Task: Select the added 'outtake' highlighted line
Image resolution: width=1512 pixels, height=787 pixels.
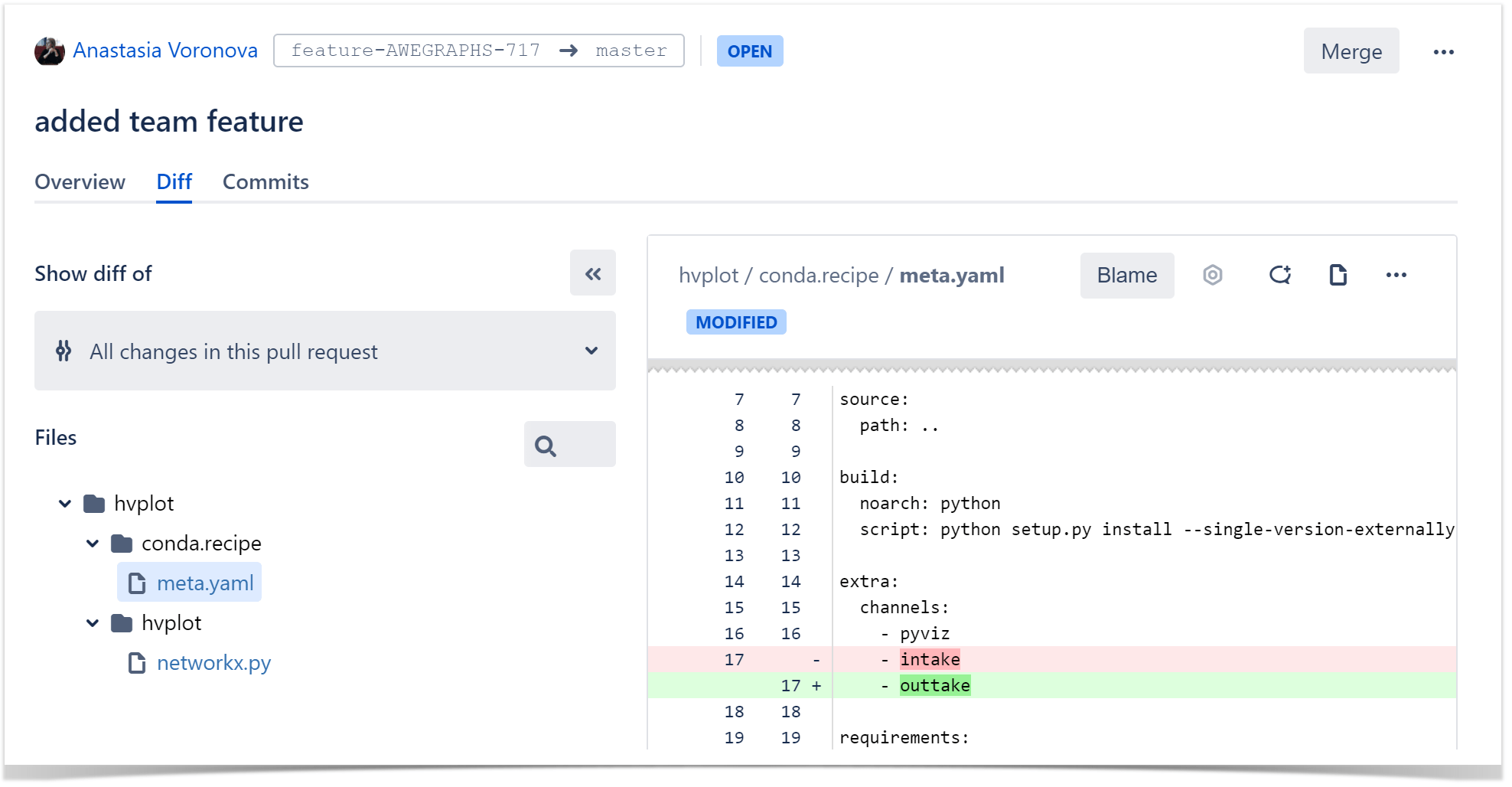Action: click(x=935, y=685)
